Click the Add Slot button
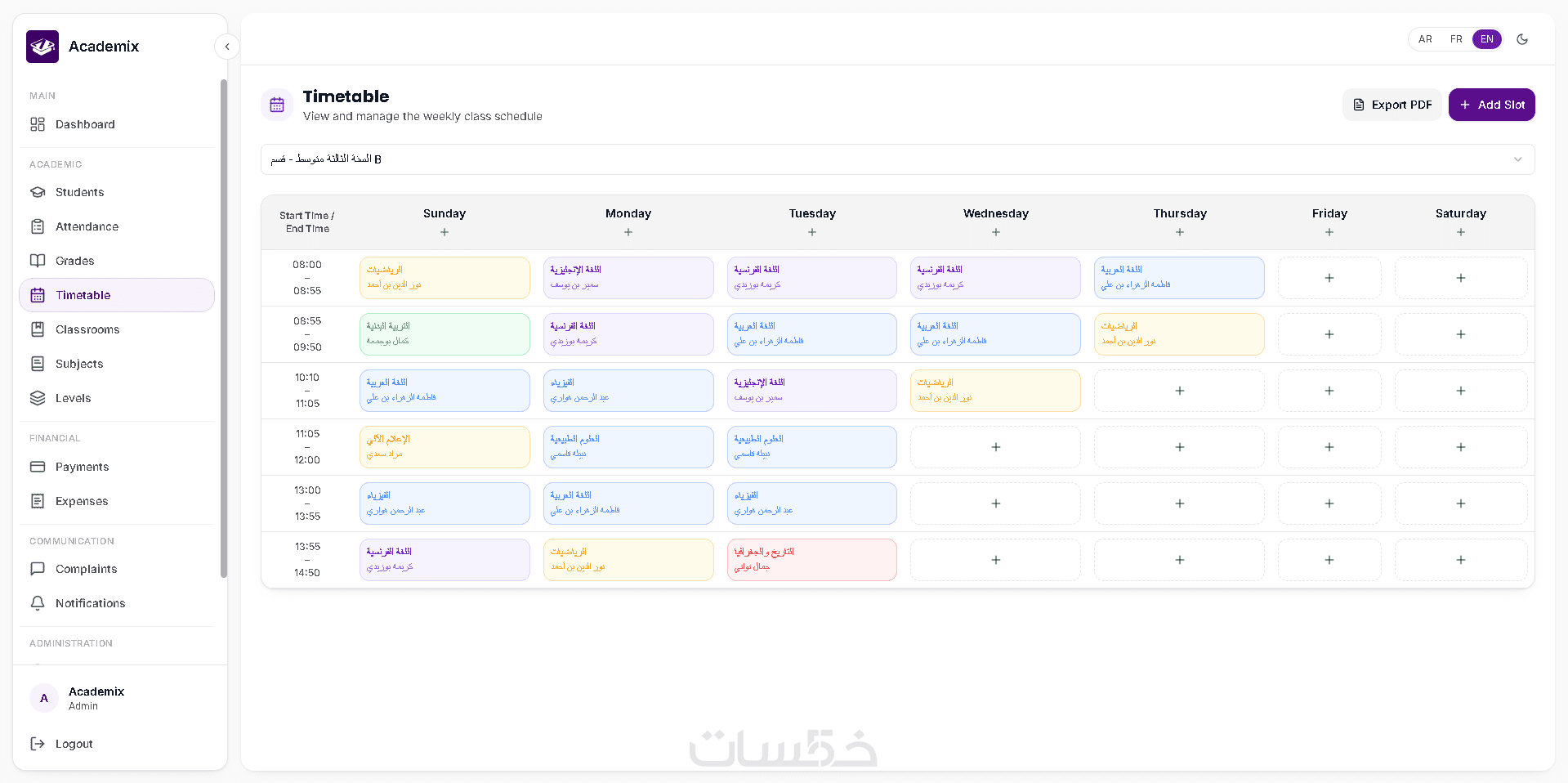Screen dimensions: 1568x783 click(1492, 105)
